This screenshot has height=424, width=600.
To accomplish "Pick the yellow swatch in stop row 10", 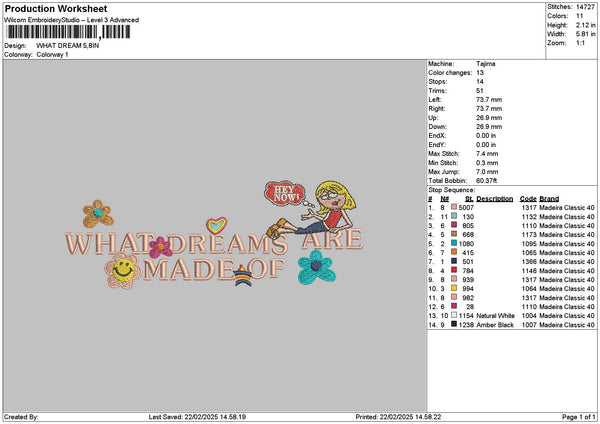I will tap(454, 288).
